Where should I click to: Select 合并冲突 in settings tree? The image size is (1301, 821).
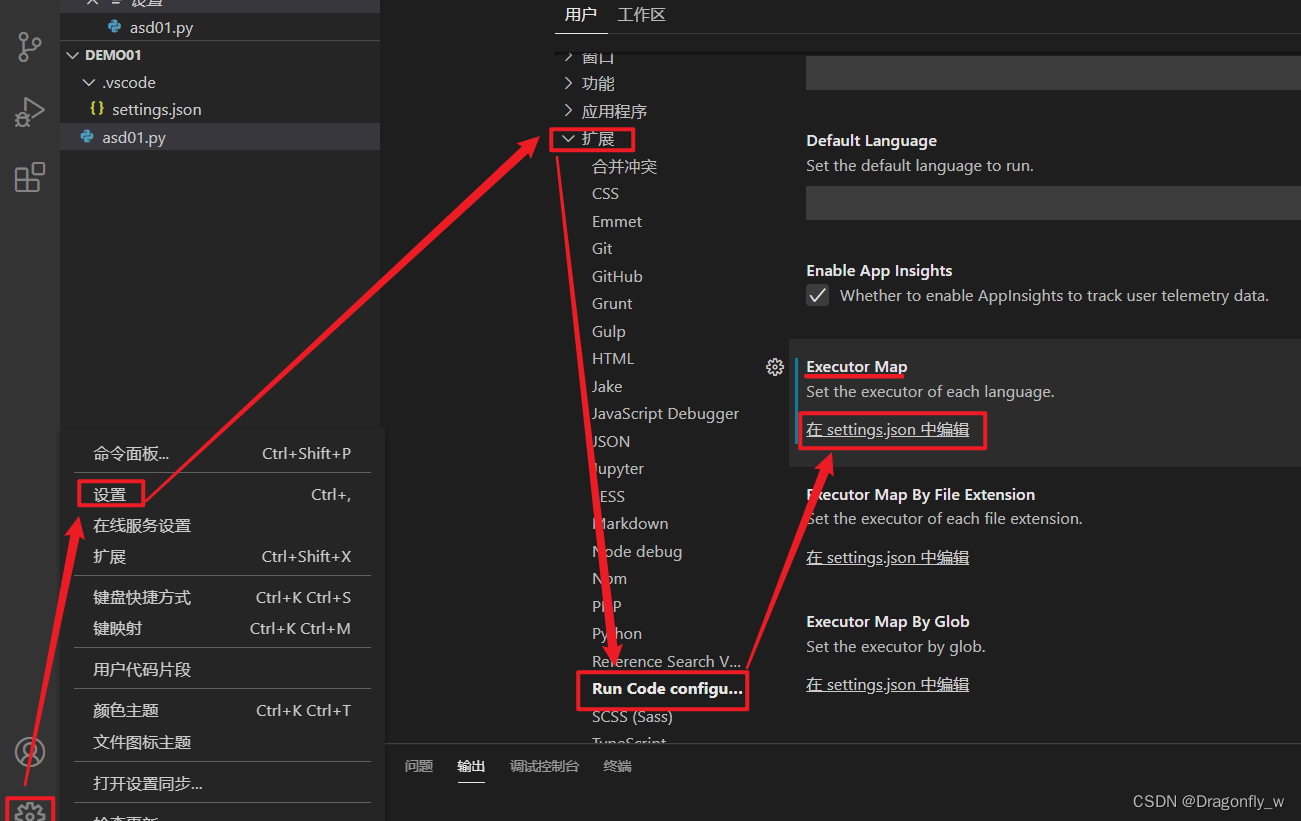click(x=625, y=166)
